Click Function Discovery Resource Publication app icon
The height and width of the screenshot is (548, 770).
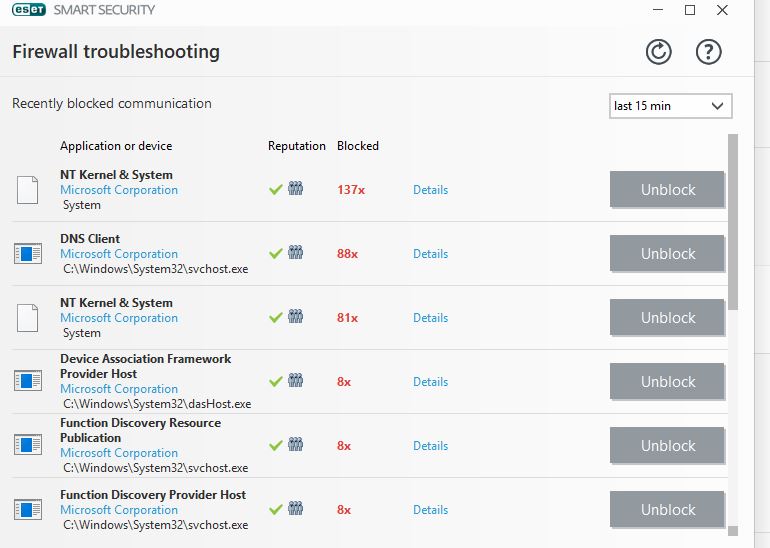pos(28,445)
